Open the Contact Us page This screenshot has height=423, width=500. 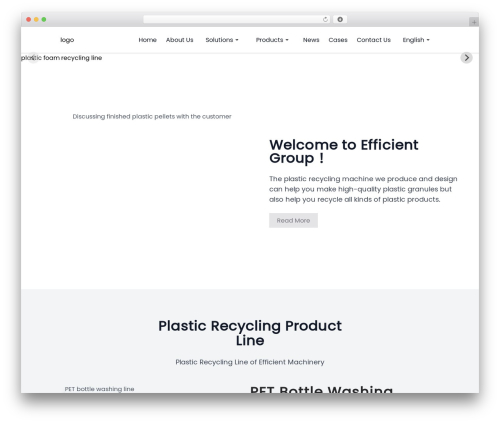point(374,40)
